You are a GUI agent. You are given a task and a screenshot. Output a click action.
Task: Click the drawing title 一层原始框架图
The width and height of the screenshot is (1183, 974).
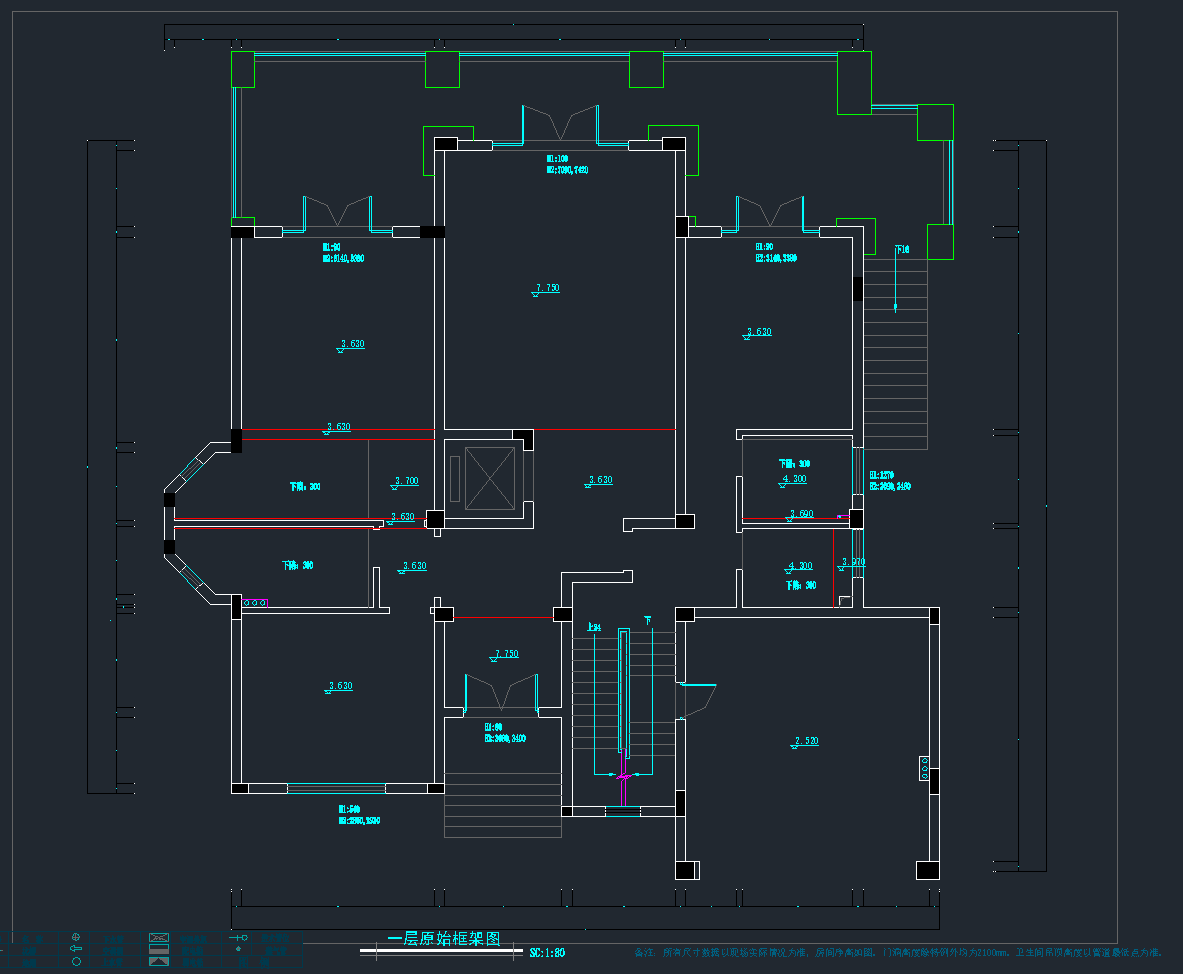(443, 939)
